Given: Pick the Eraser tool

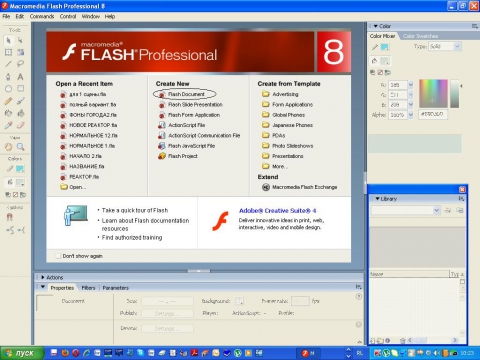Looking at the screenshot, I should 20,125.
